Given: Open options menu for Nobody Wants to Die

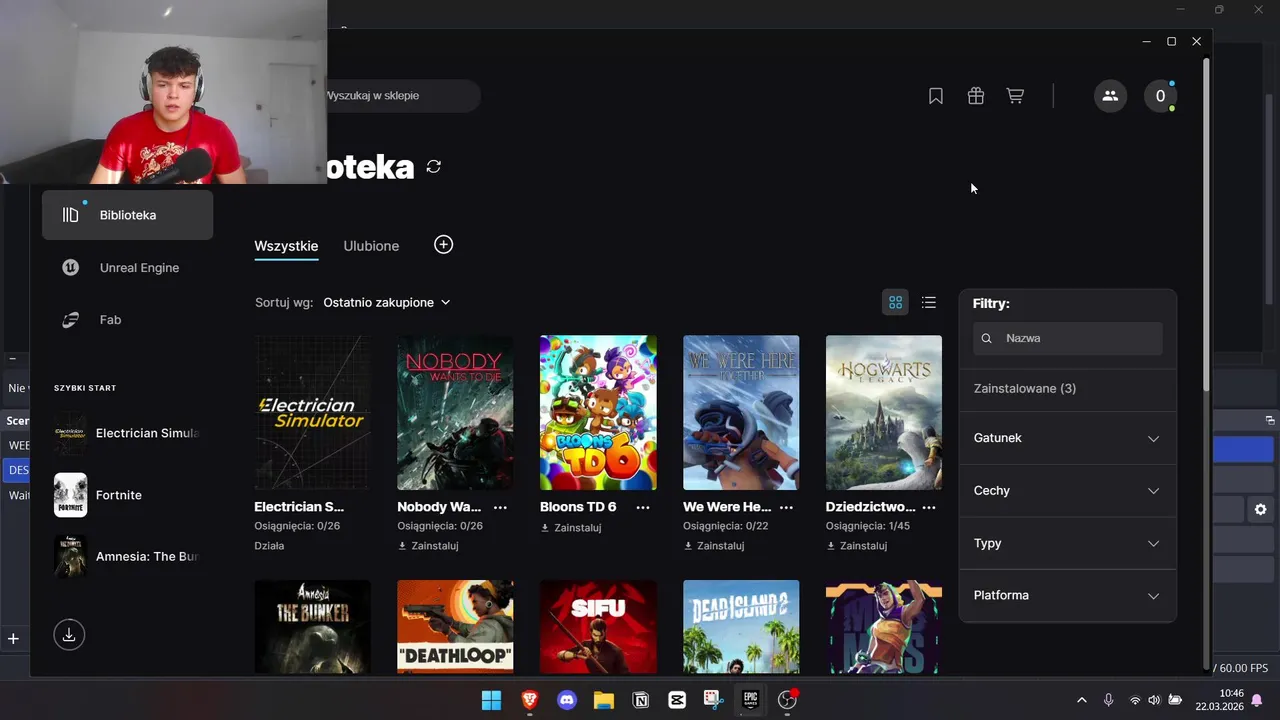Looking at the screenshot, I should pyautogui.click(x=500, y=507).
